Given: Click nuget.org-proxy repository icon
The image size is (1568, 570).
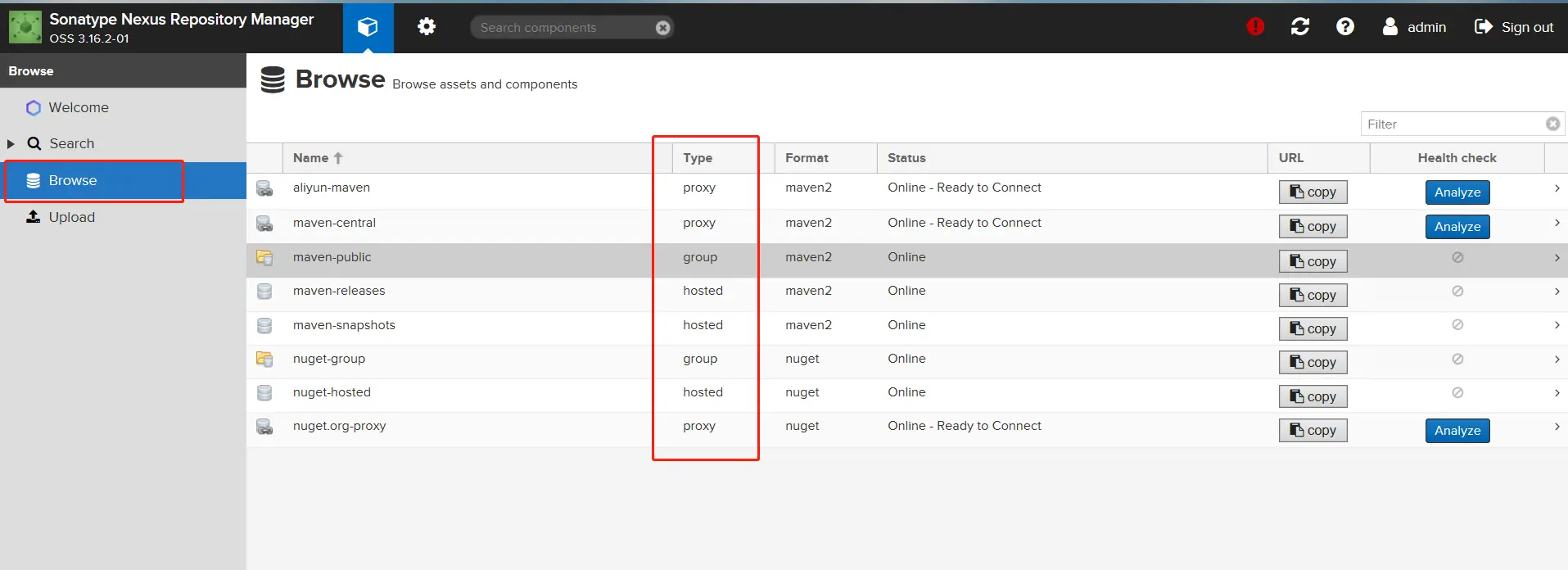Looking at the screenshot, I should (264, 427).
